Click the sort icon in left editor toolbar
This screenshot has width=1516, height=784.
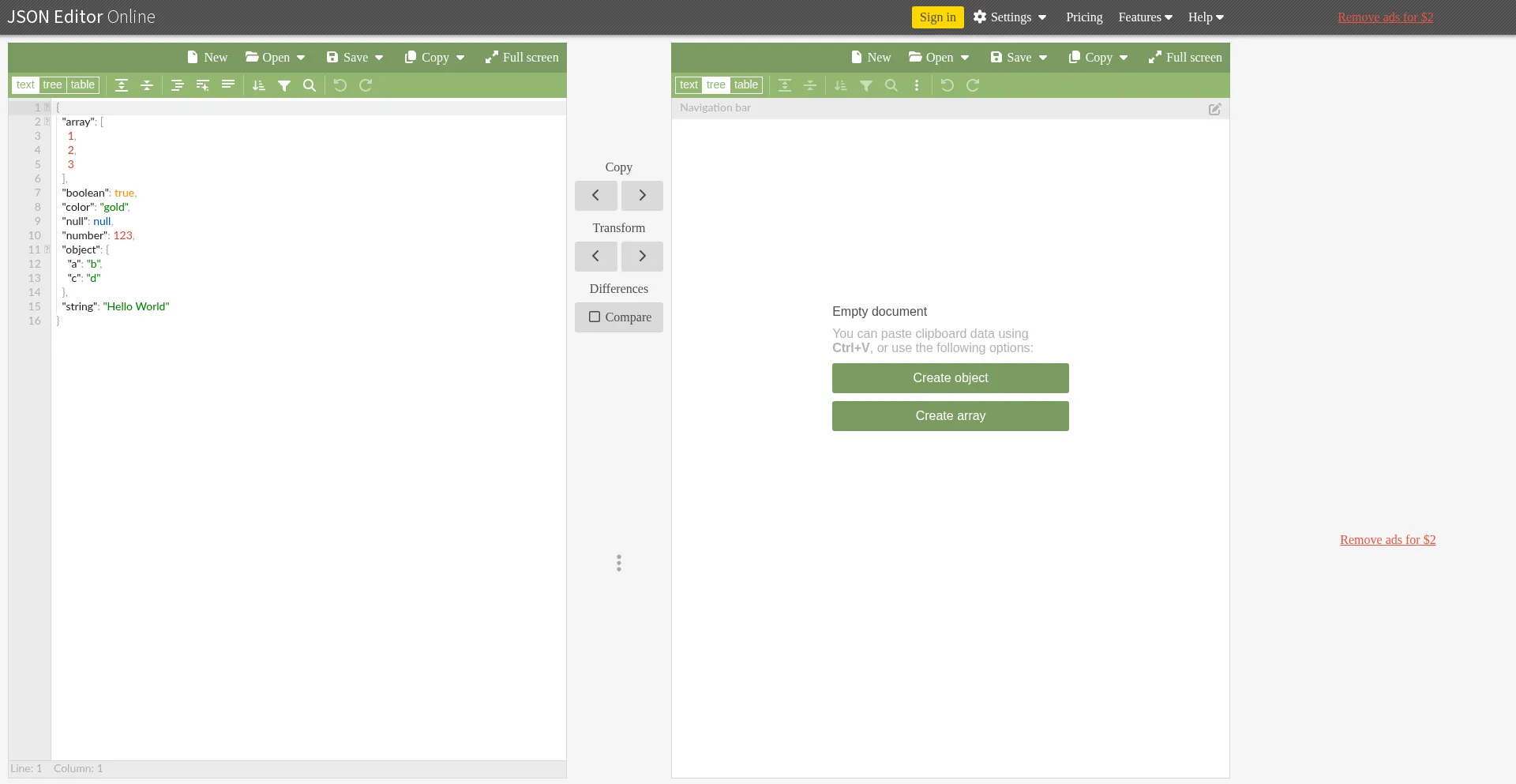(x=259, y=85)
